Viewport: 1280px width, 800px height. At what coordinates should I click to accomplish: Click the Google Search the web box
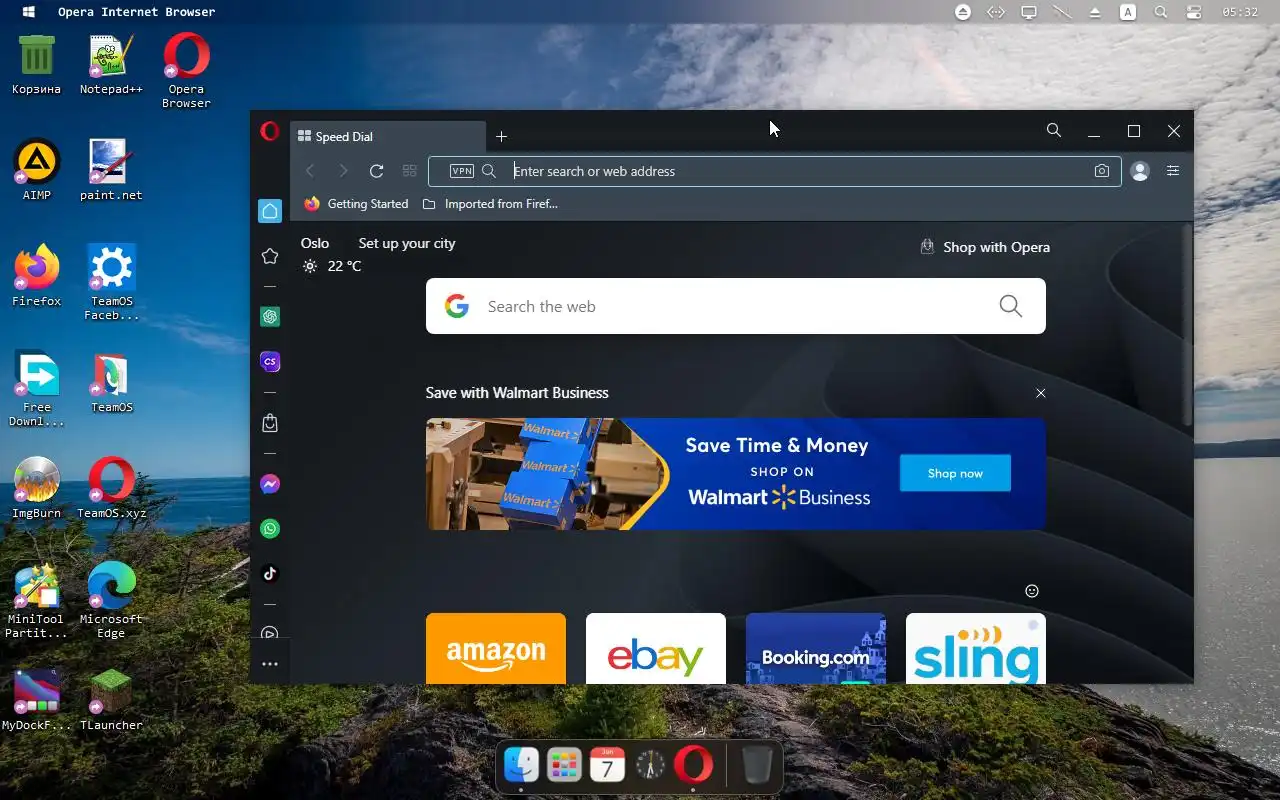point(736,306)
